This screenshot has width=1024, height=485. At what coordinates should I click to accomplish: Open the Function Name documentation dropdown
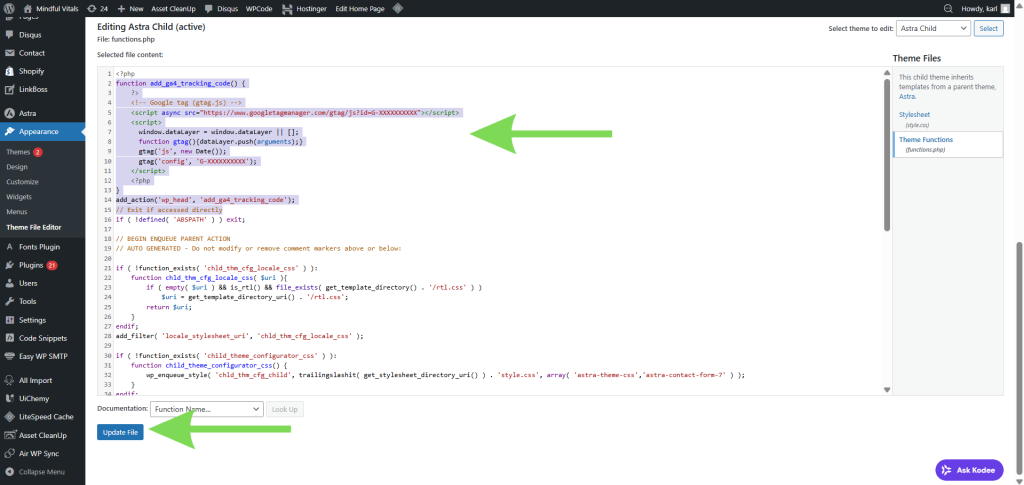206,409
